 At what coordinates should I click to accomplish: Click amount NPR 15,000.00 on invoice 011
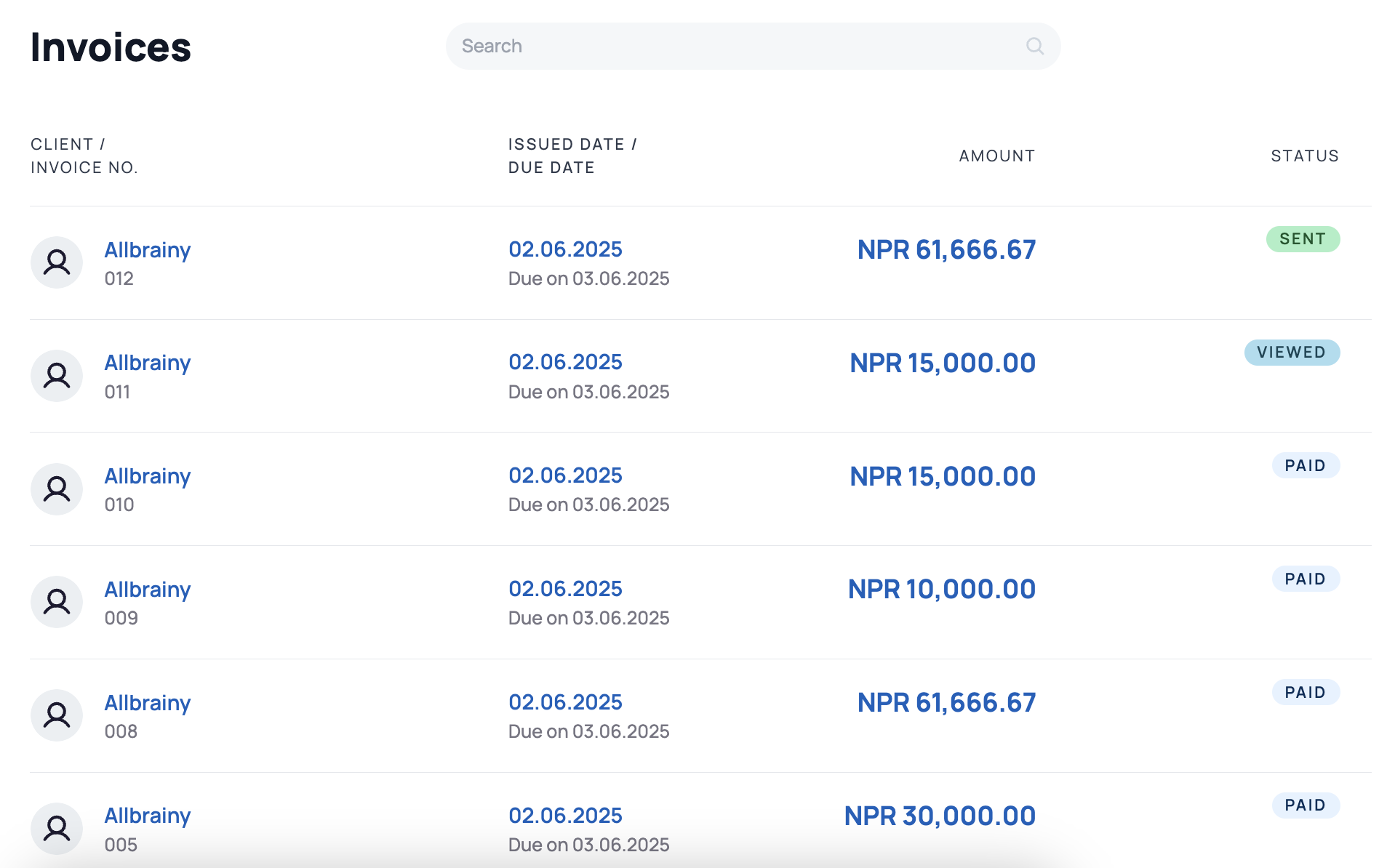943,363
